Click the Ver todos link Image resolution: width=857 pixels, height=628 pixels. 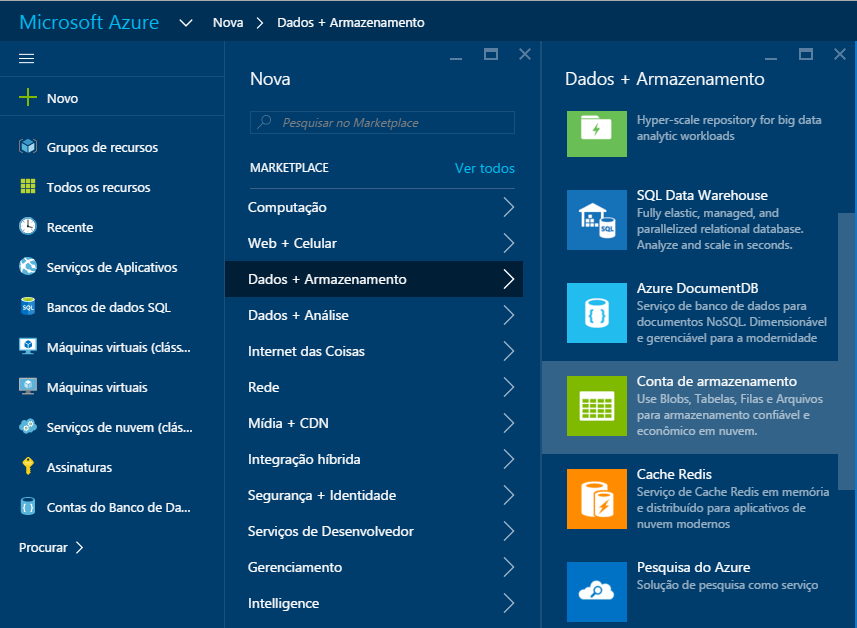point(485,168)
